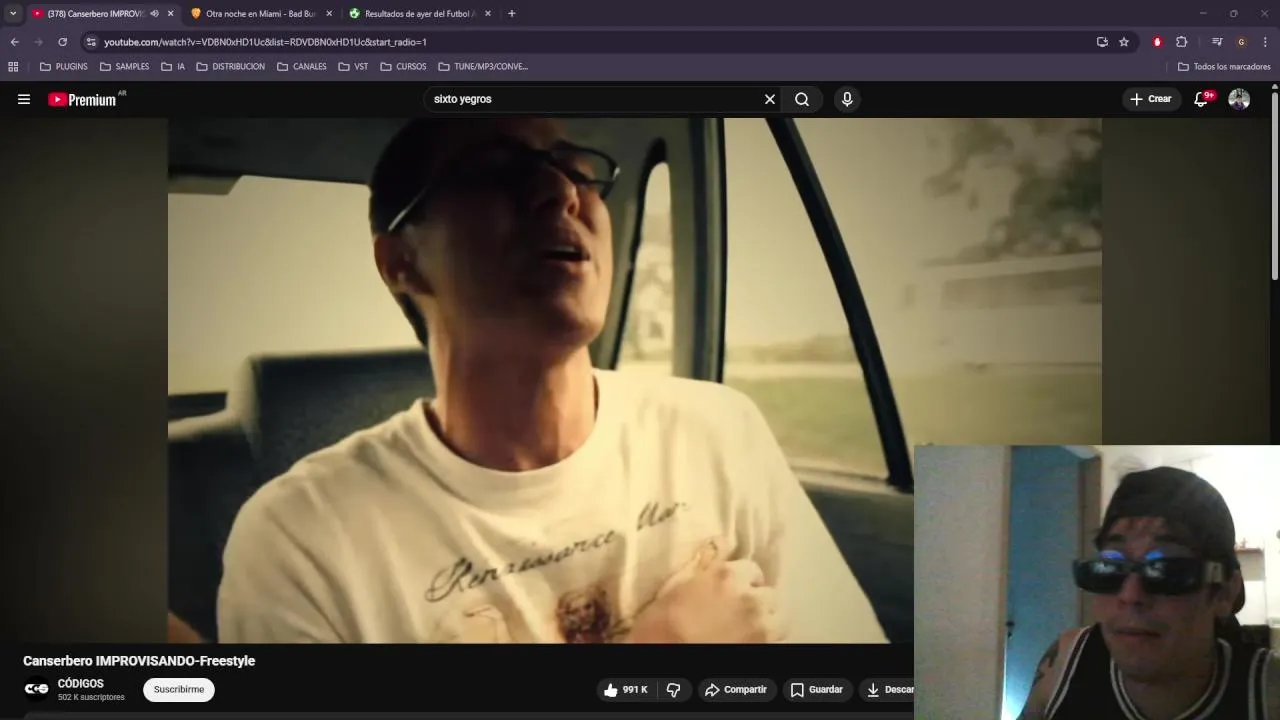Viewport: 1280px width, 720px height.
Task: Start voice search with the microphone
Action: pyautogui.click(x=847, y=99)
